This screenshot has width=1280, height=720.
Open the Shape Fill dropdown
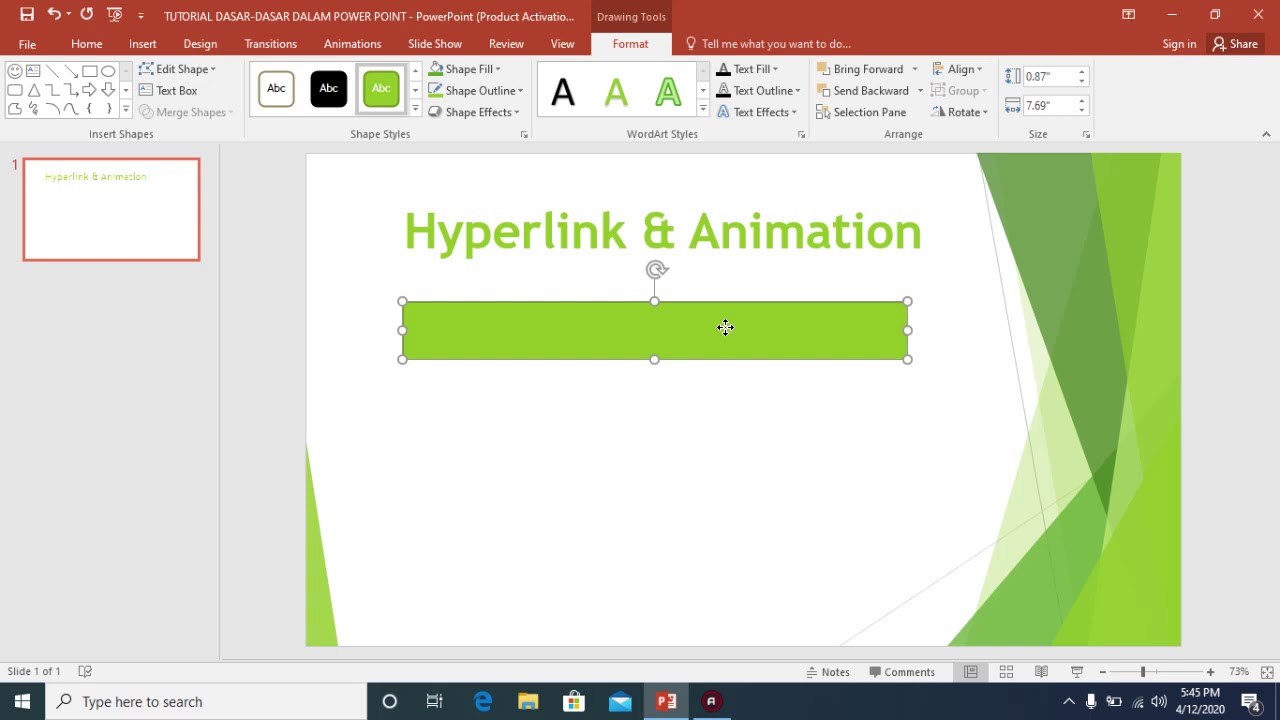[465, 69]
